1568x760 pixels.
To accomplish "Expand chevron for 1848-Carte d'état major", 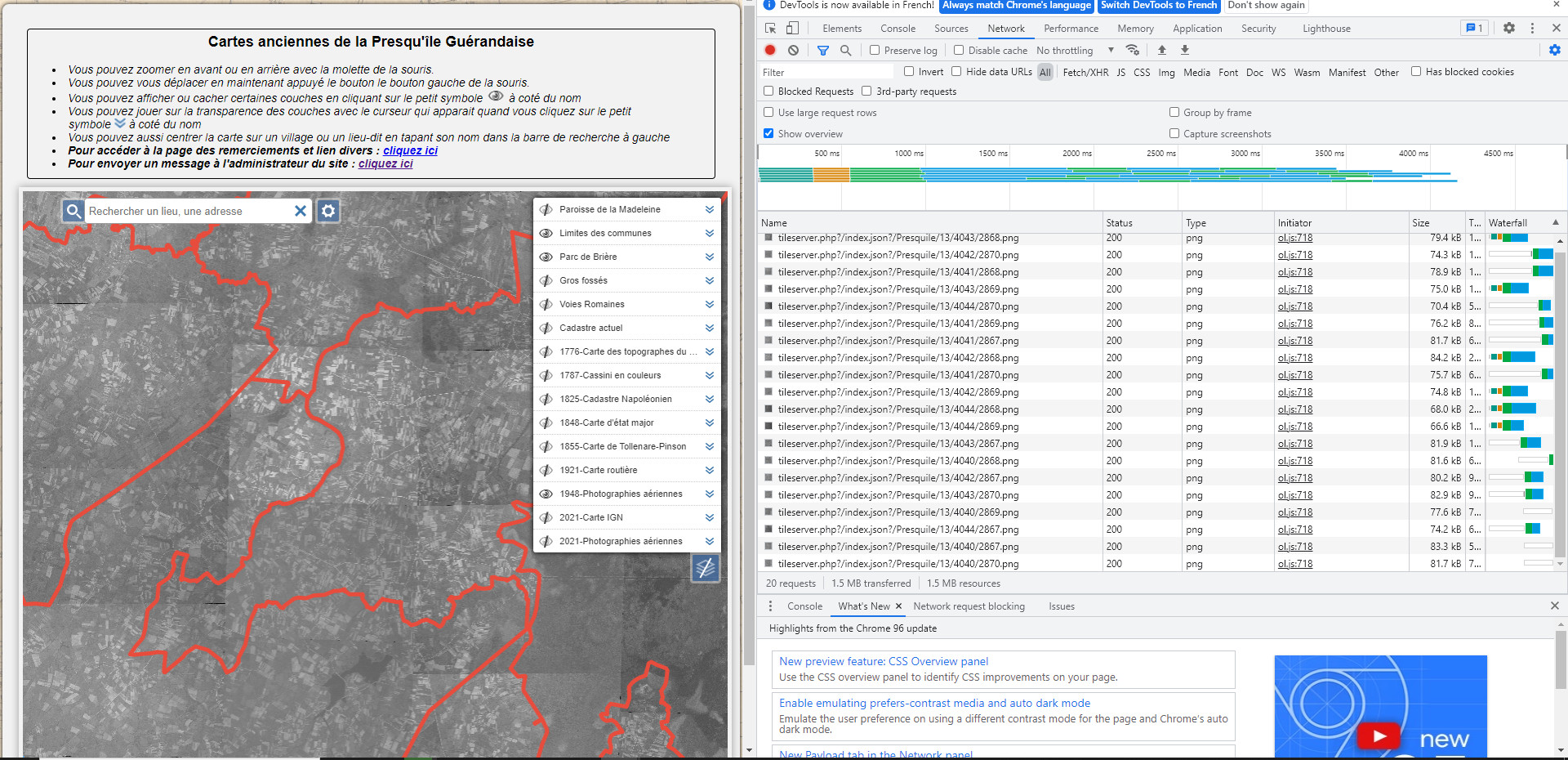I will (710, 422).
